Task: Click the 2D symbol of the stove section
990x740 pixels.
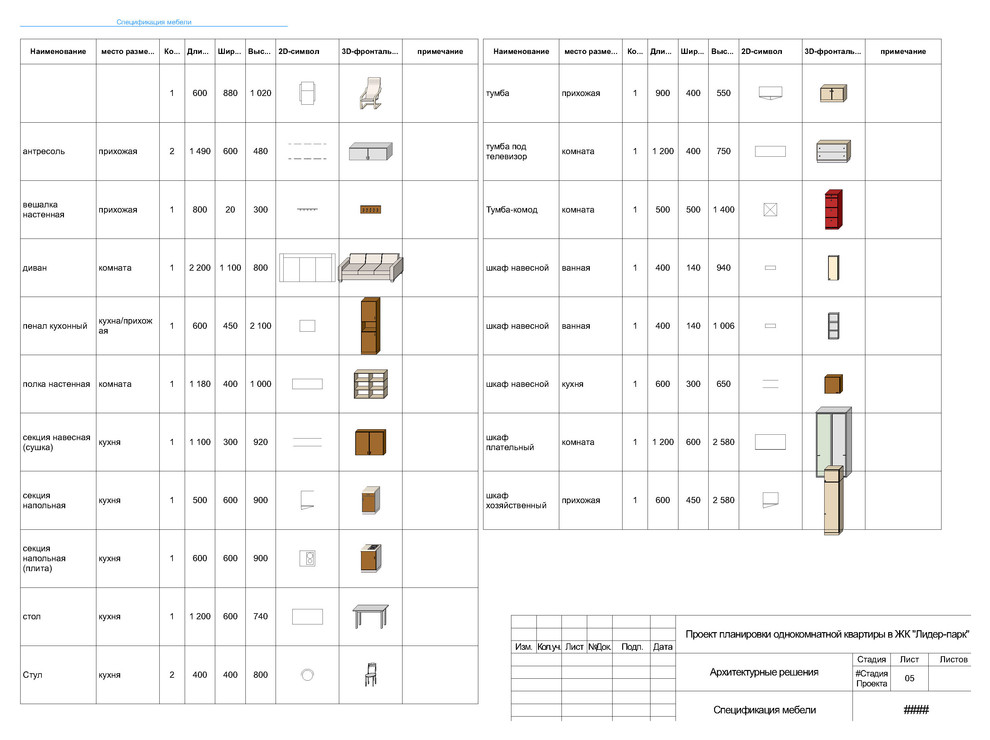Action: pos(308,558)
